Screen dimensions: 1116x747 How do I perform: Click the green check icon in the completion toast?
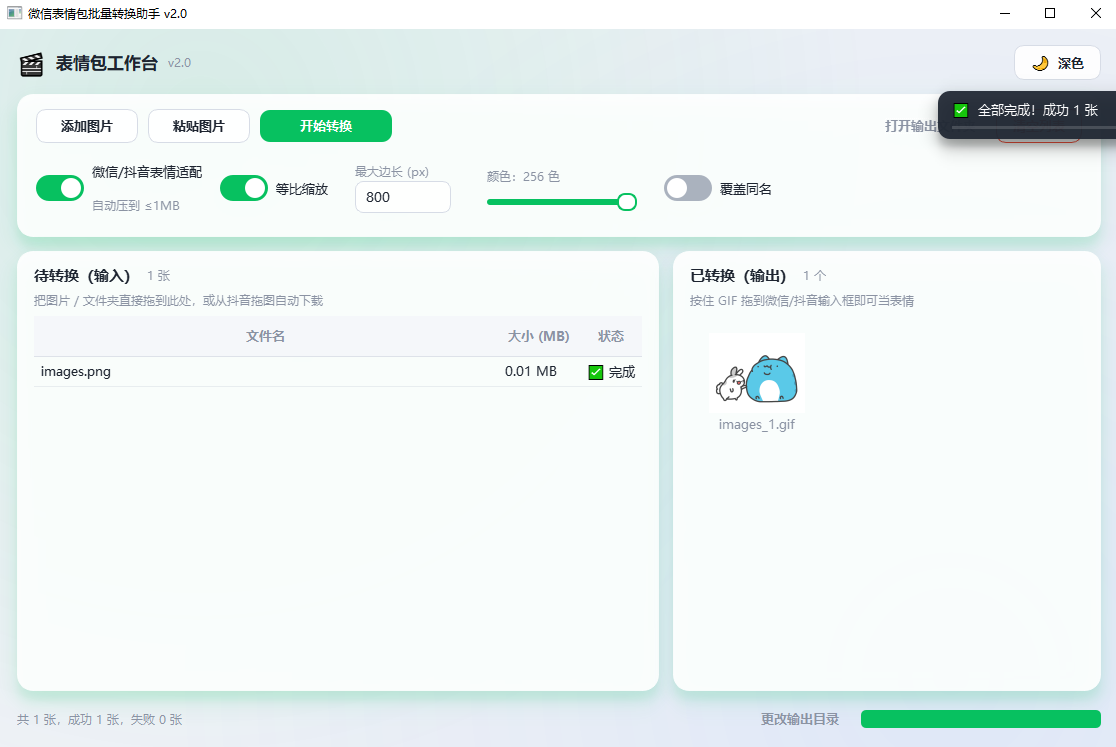961,110
